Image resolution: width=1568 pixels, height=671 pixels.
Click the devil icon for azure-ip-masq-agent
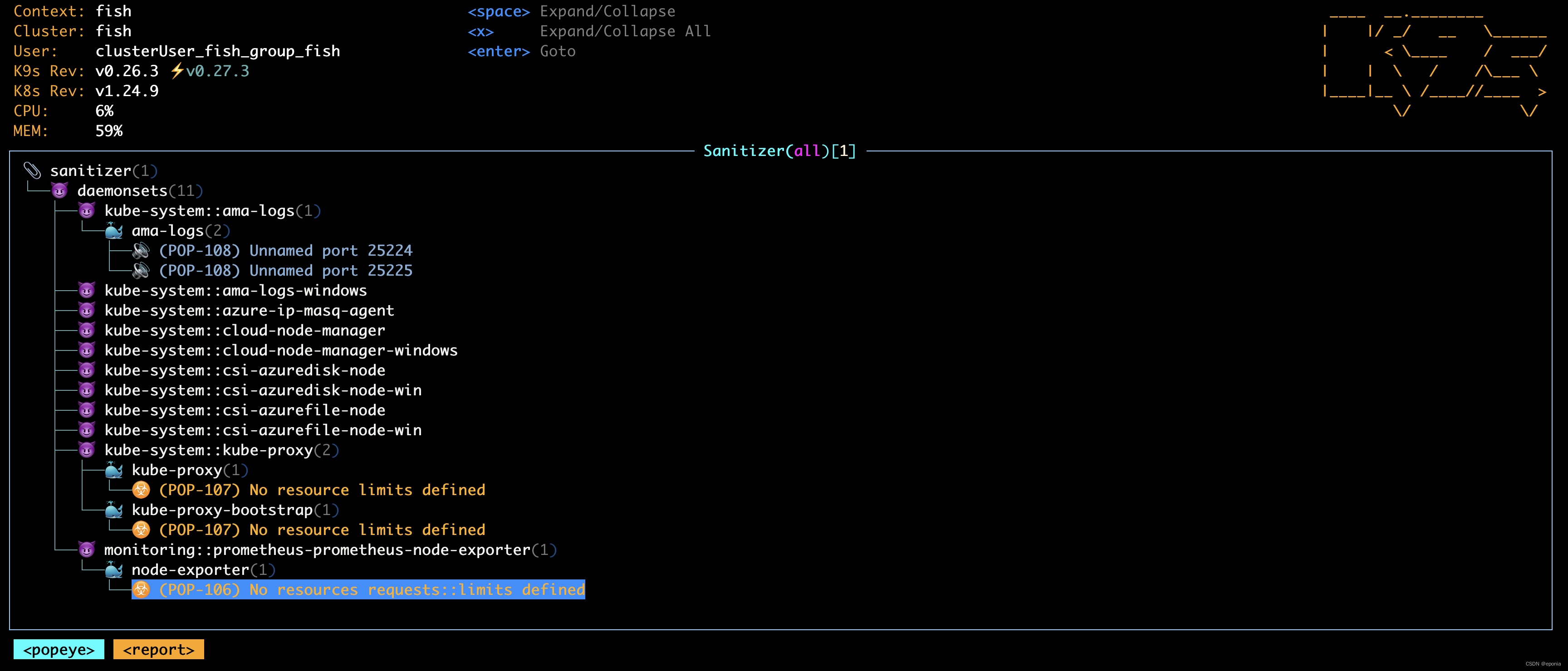tap(87, 311)
